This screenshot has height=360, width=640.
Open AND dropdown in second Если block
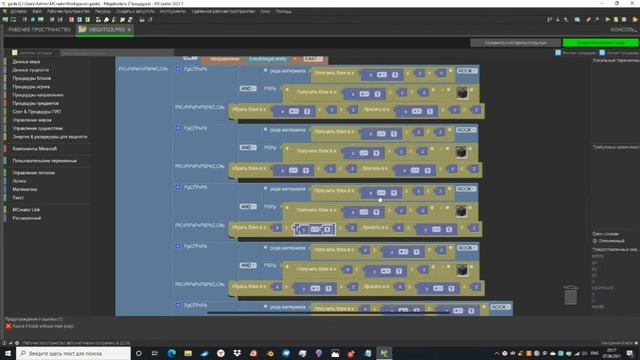click(248, 147)
